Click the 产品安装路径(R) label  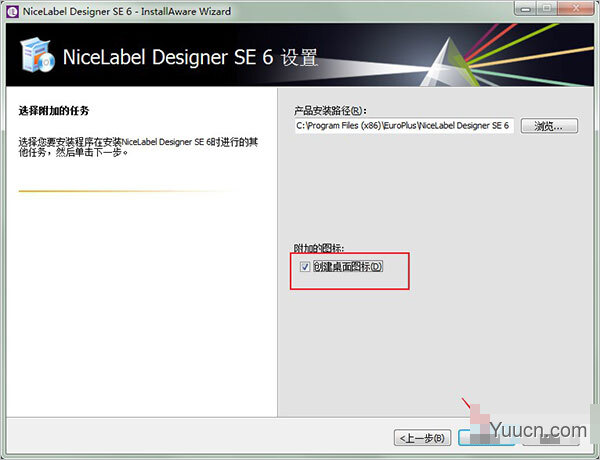click(x=330, y=111)
